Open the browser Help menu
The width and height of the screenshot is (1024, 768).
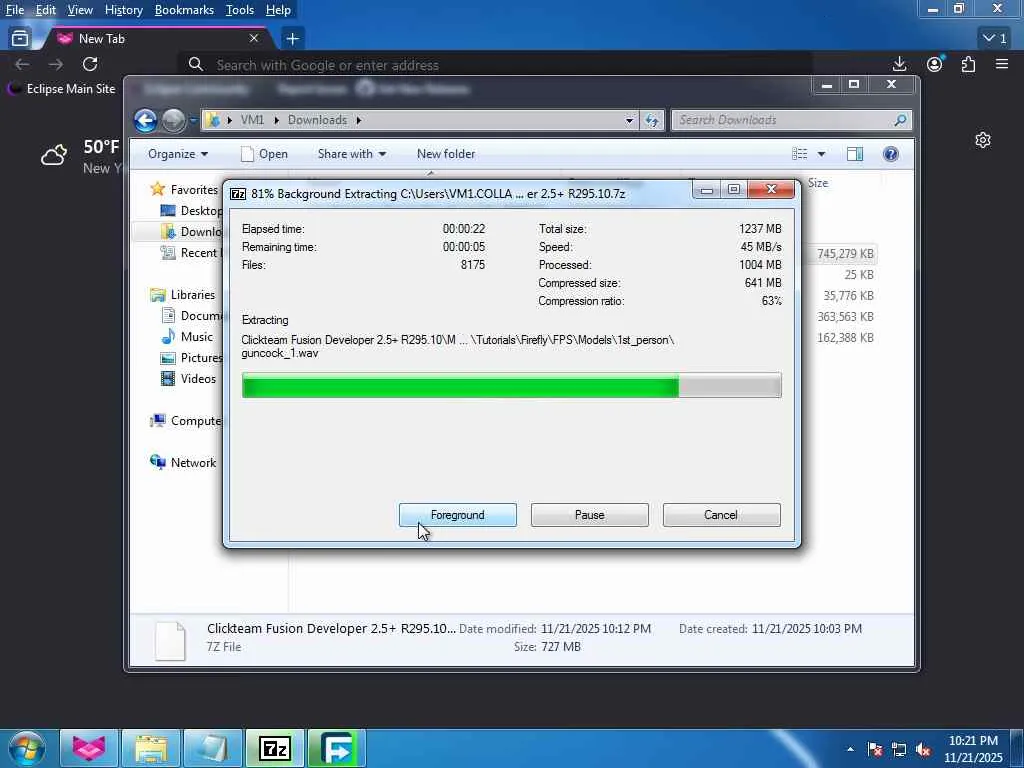pyautogui.click(x=278, y=10)
